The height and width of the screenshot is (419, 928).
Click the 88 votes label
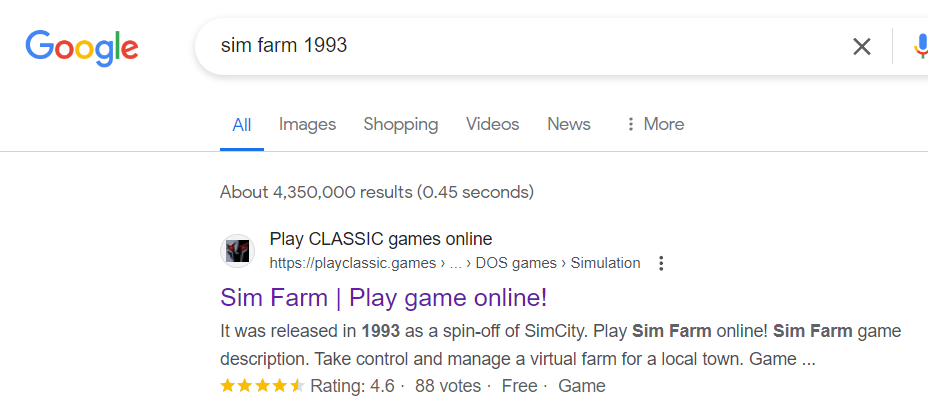click(448, 386)
